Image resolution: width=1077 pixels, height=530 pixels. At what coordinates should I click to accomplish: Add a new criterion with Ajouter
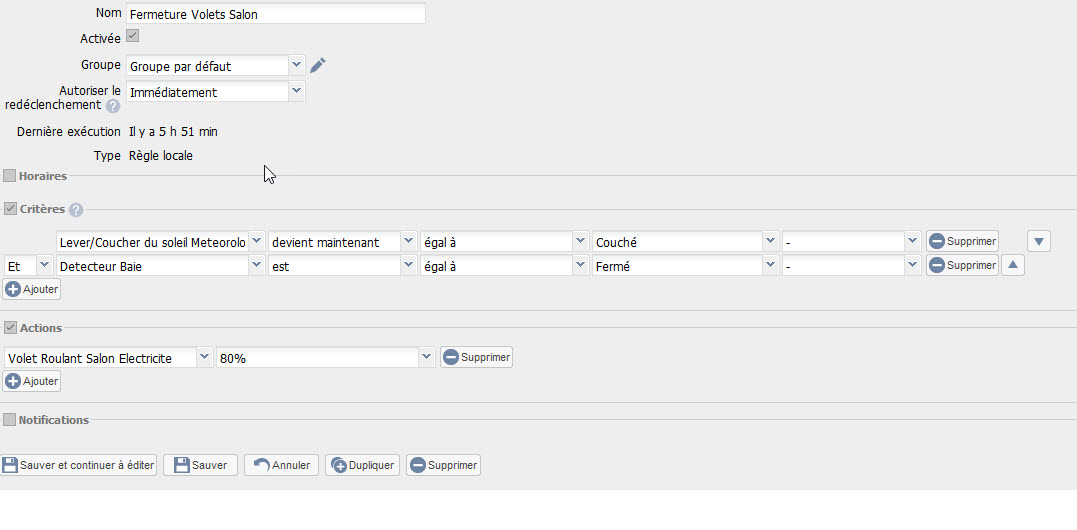tap(32, 289)
